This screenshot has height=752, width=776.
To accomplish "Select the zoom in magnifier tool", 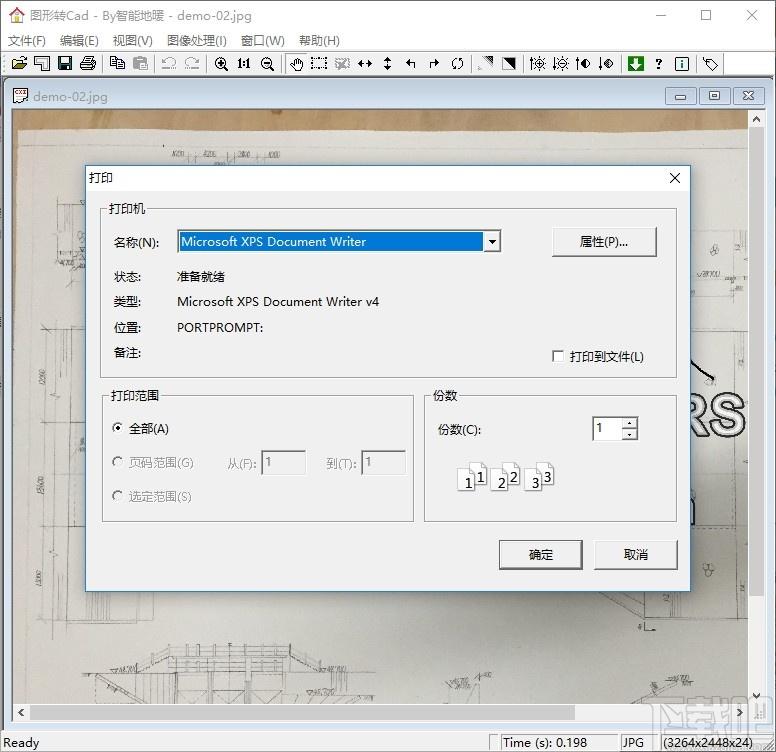I will coord(221,63).
